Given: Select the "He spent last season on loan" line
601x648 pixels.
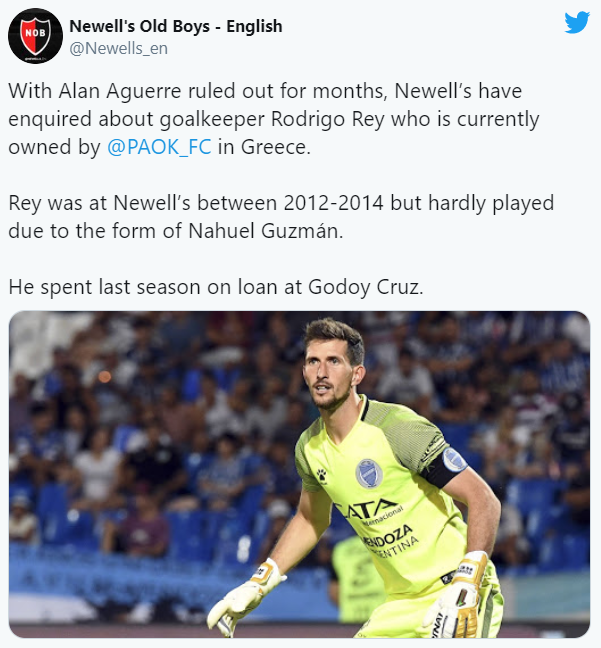Looking at the screenshot, I should (216, 287).
